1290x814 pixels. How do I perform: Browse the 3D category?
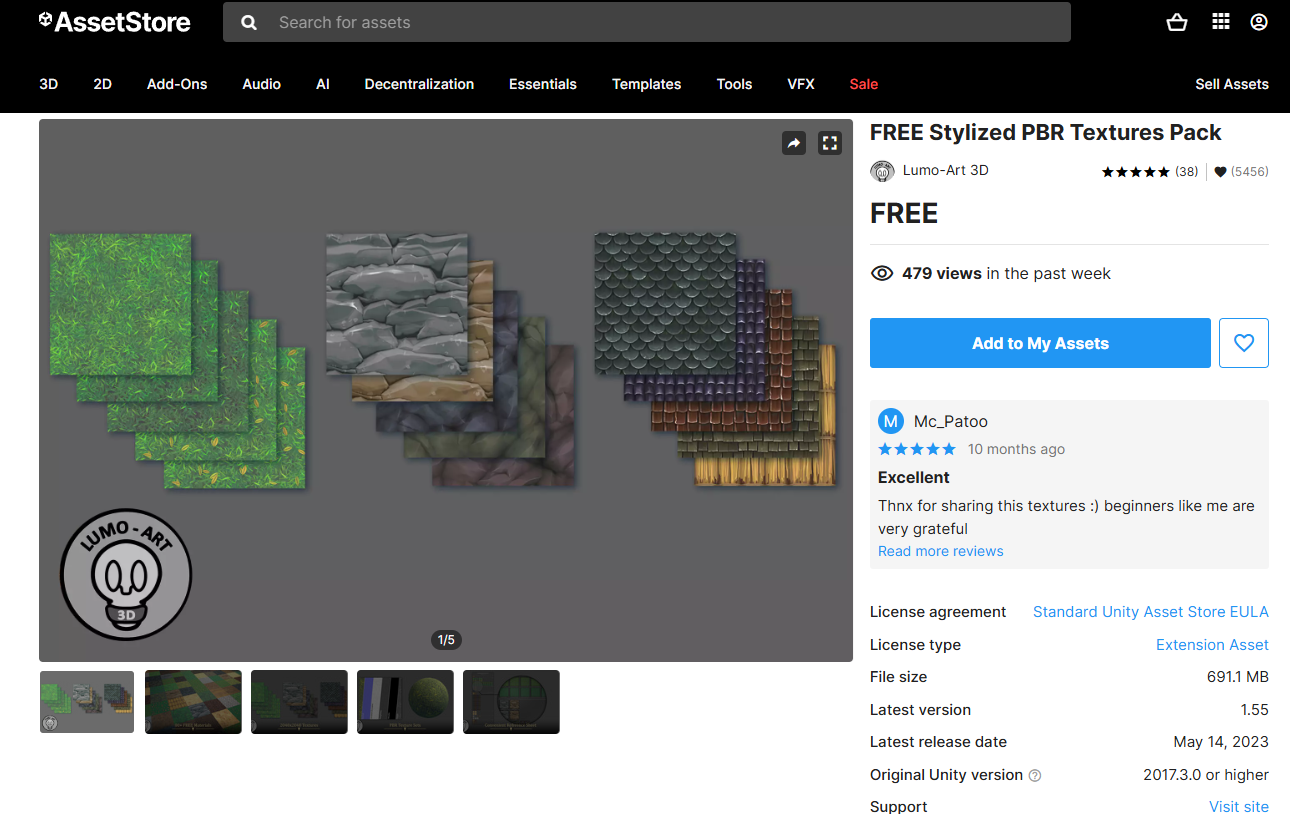pyautogui.click(x=48, y=84)
